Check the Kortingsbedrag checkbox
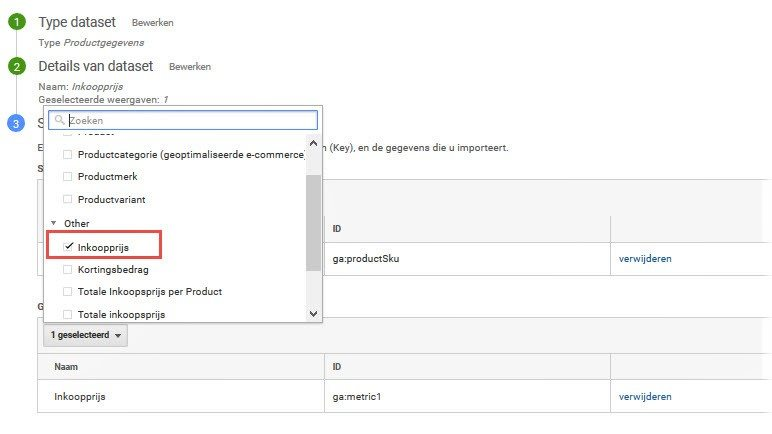 [67, 269]
